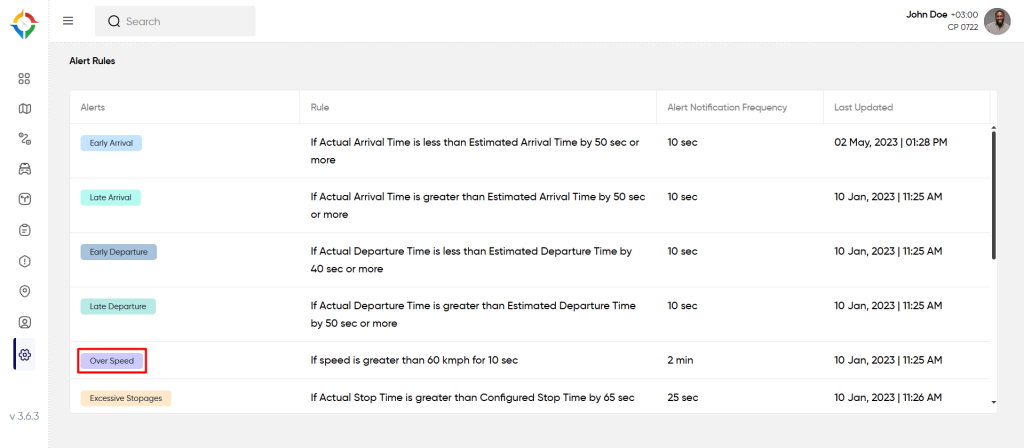Click the company logo at top left
The width and height of the screenshot is (1024, 448).
coord(25,24)
